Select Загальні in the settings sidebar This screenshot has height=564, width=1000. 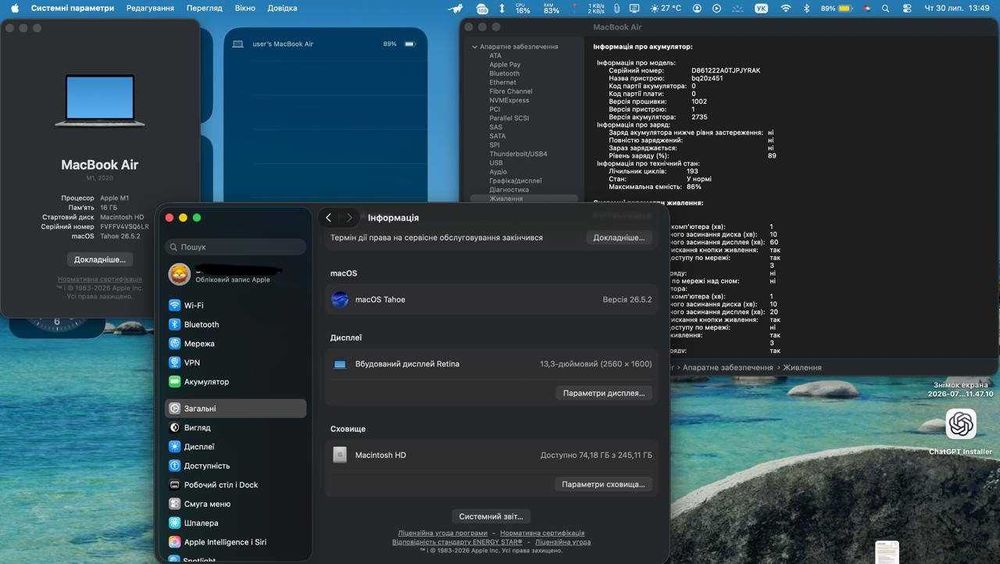[x=235, y=408]
